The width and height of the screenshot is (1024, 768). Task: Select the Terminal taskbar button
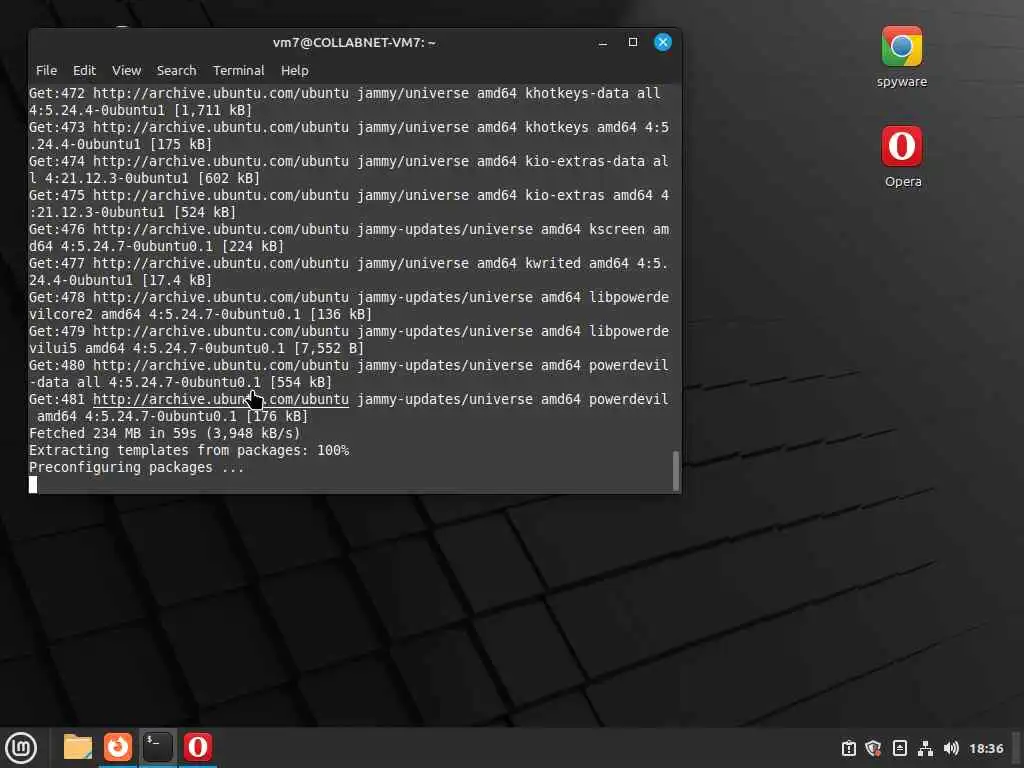click(x=157, y=747)
